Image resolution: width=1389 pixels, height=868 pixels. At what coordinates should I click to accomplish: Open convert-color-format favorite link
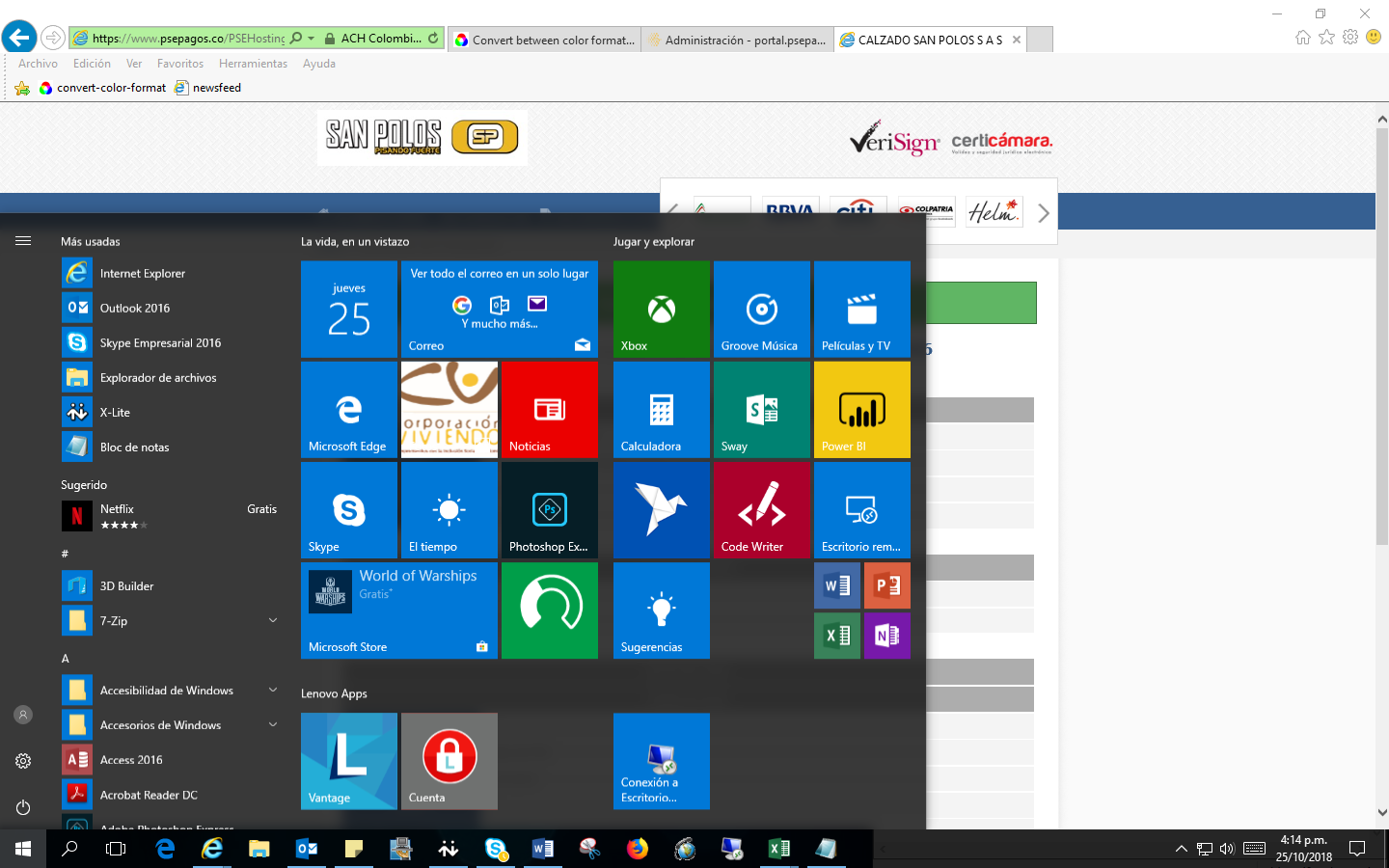tap(102, 88)
